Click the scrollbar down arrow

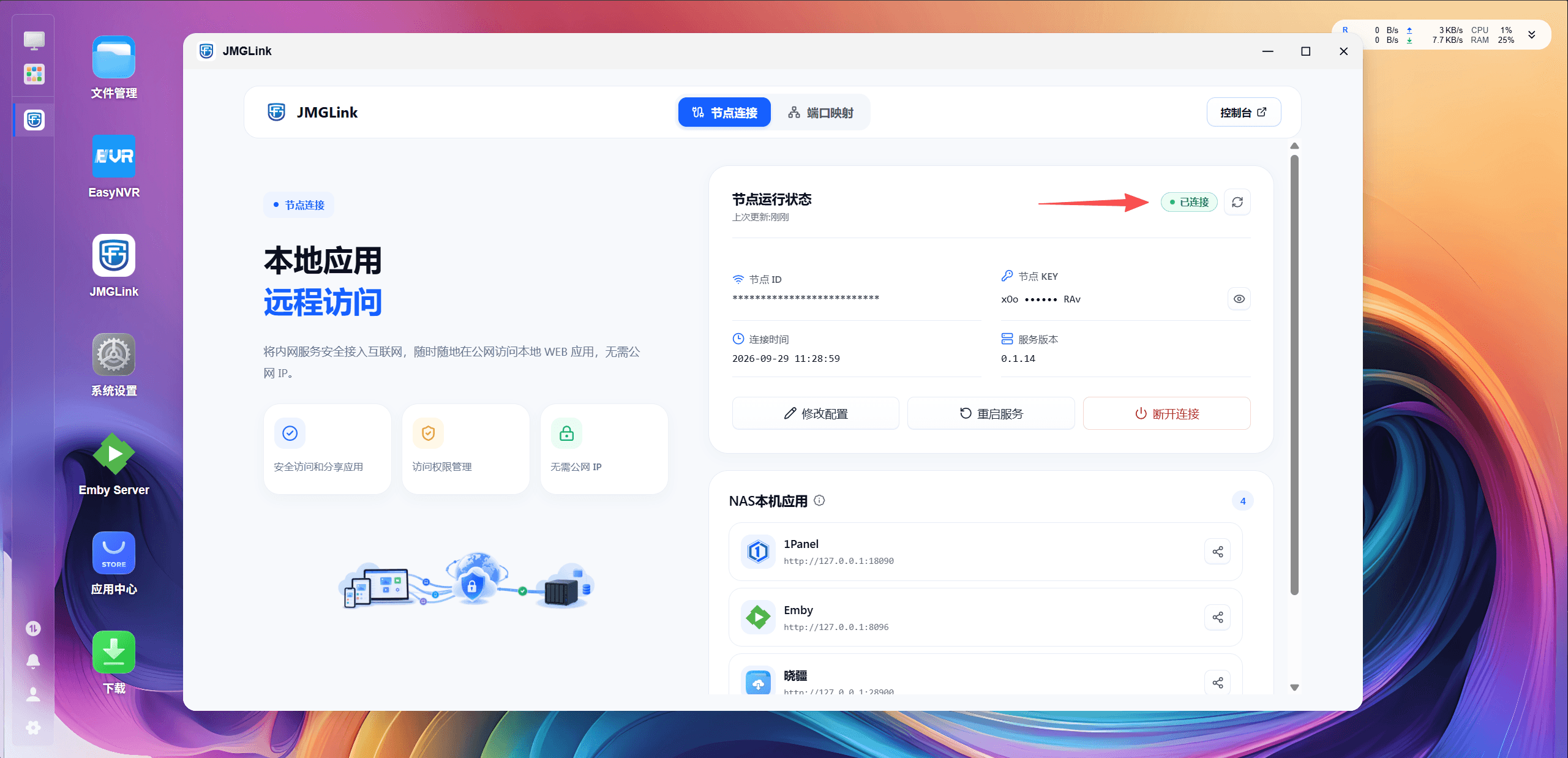click(x=1294, y=688)
